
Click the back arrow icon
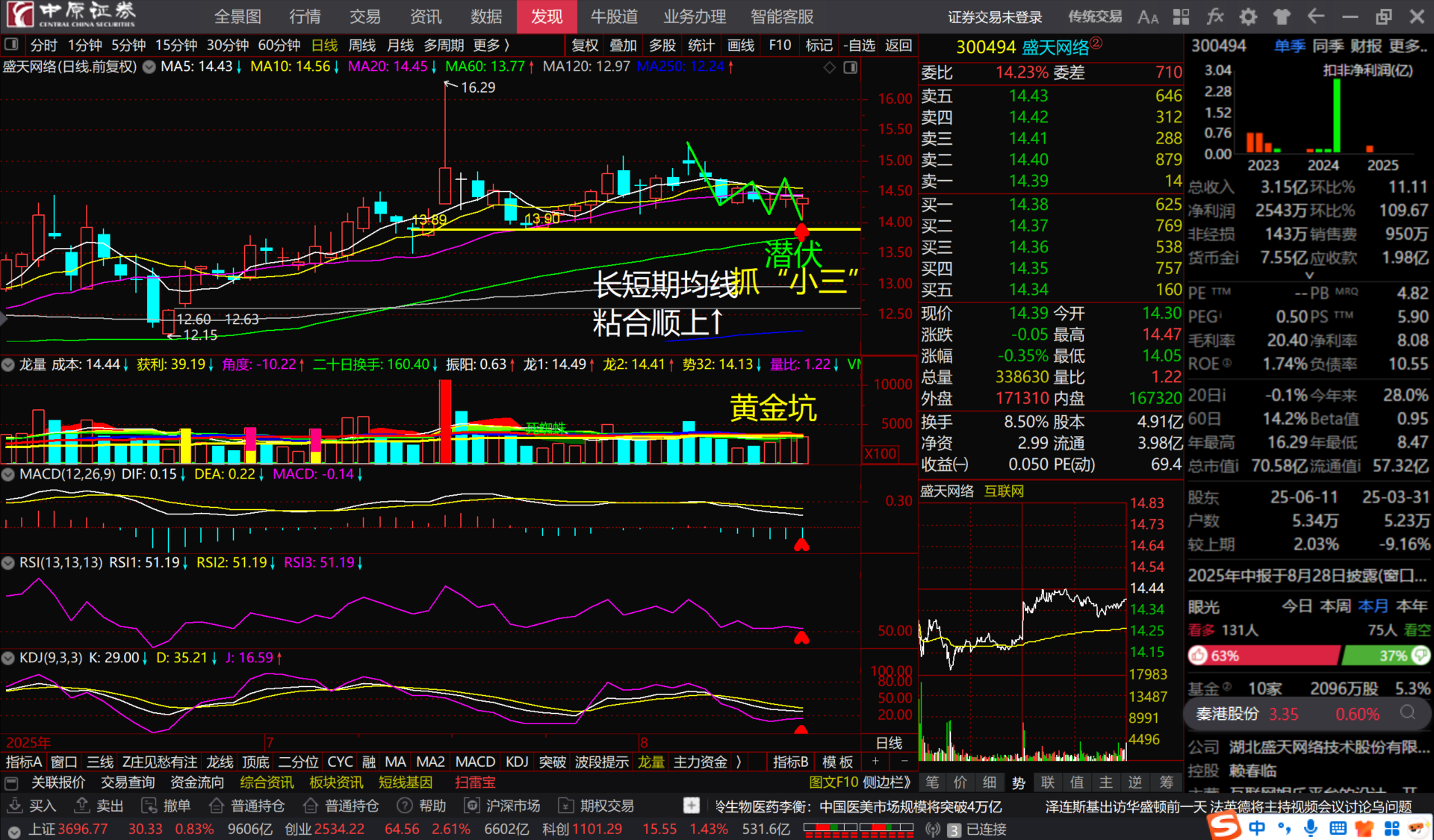point(1315,16)
